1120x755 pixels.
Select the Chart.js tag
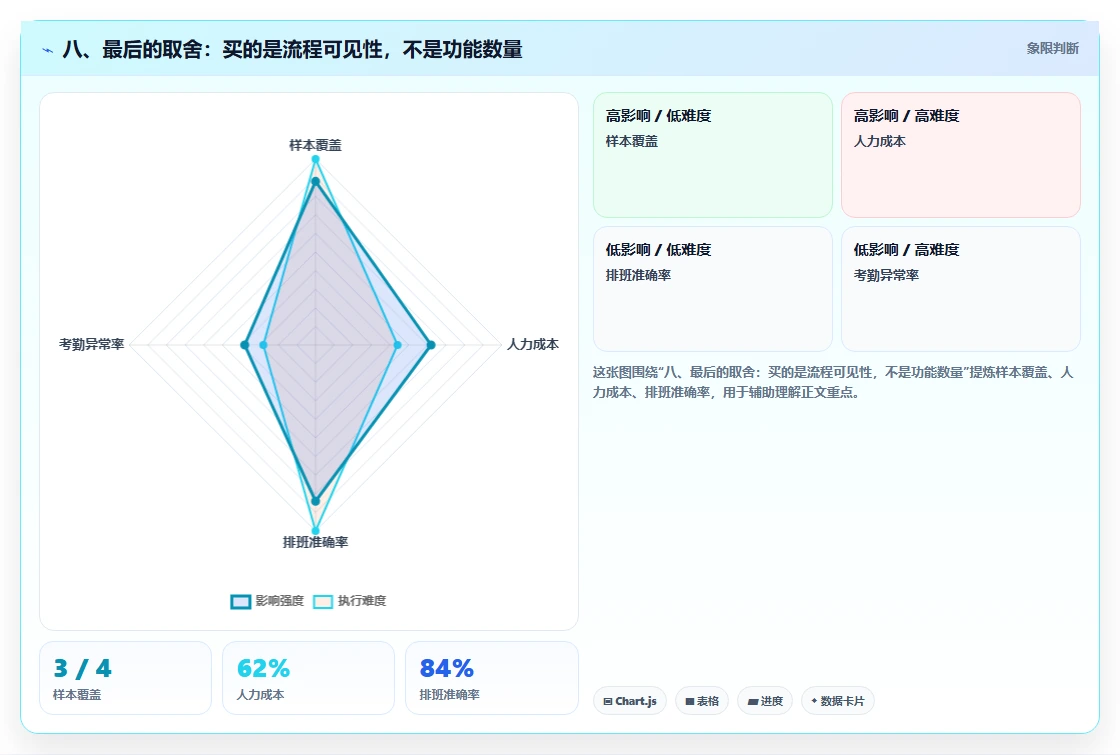[x=630, y=701]
